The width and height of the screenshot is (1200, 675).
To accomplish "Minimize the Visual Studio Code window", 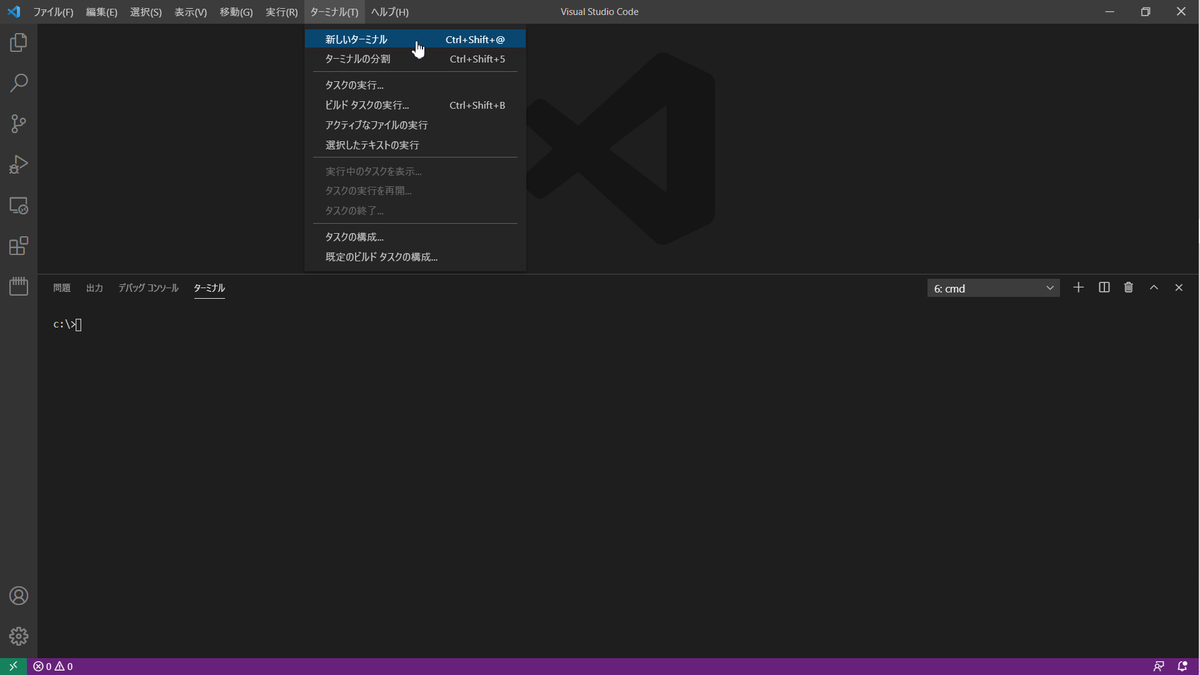I will coord(1111,12).
